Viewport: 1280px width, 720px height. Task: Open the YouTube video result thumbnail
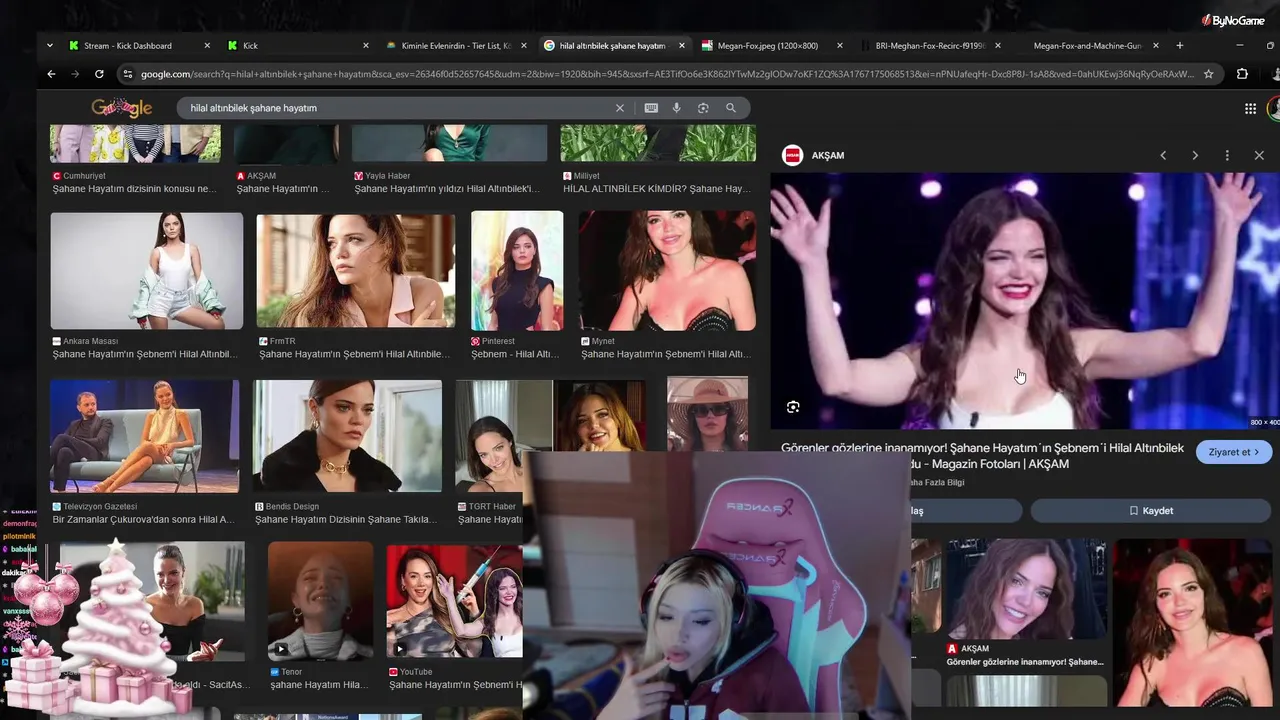coord(454,600)
